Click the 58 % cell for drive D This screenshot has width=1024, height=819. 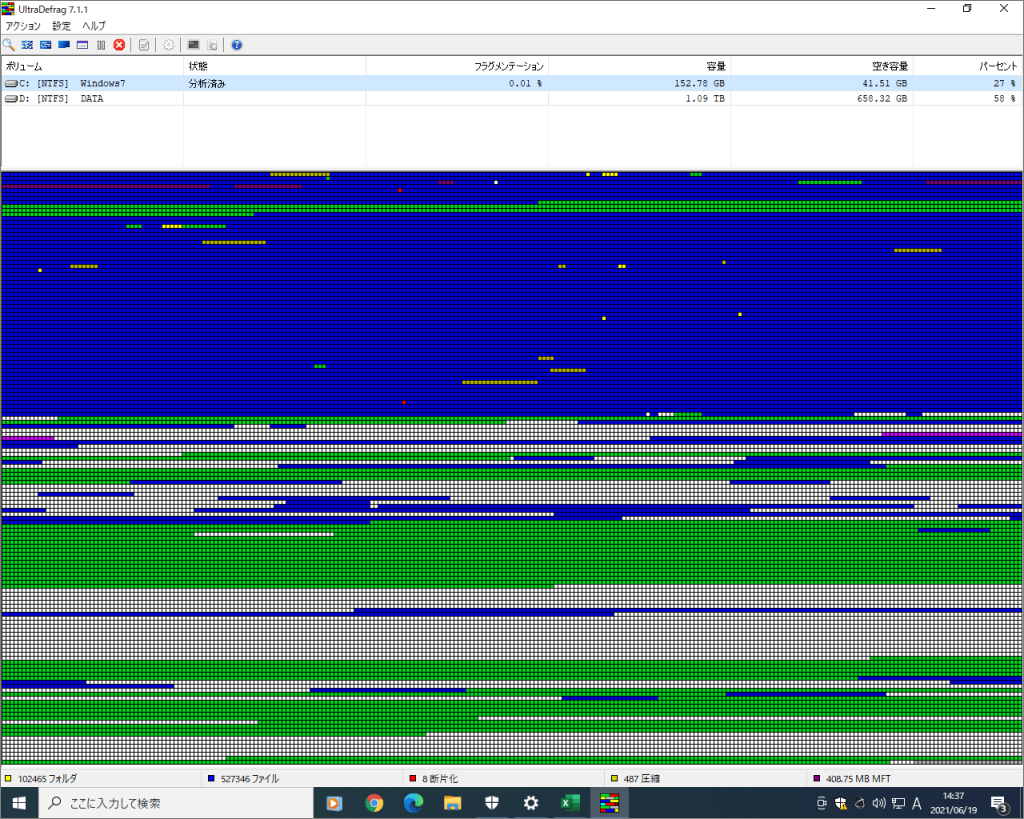pyautogui.click(x=1004, y=99)
